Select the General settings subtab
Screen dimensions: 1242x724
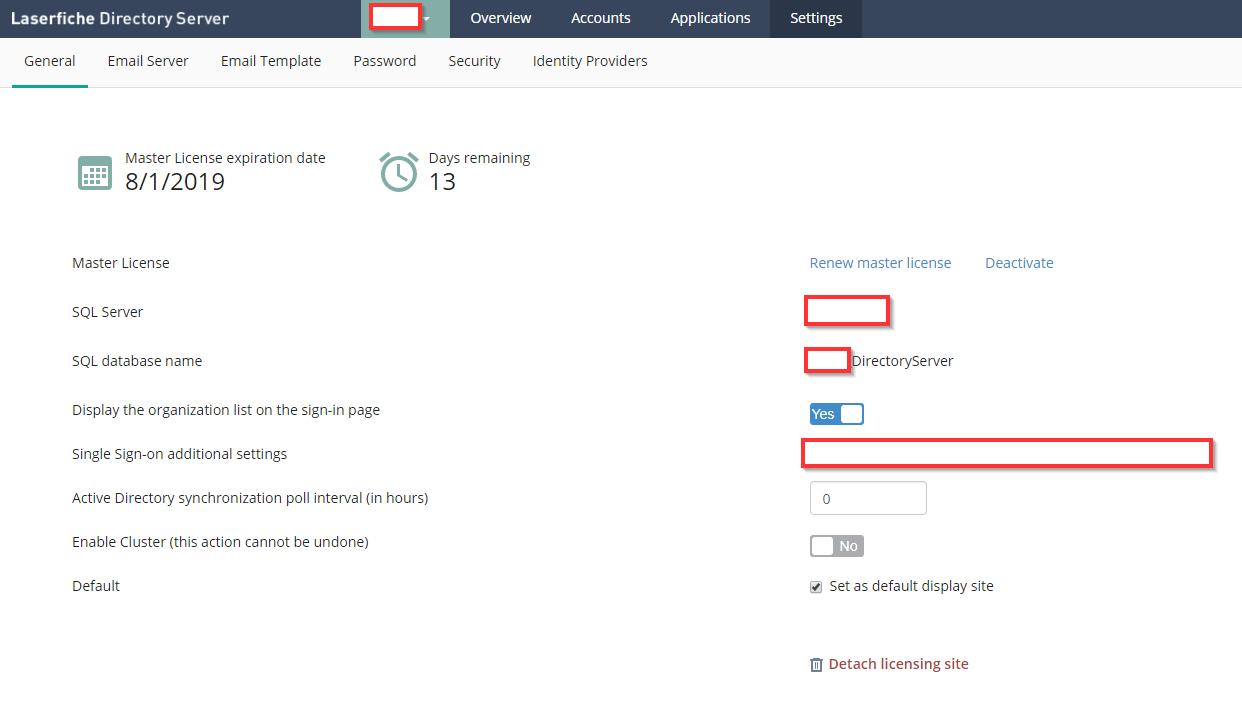point(50,62)
